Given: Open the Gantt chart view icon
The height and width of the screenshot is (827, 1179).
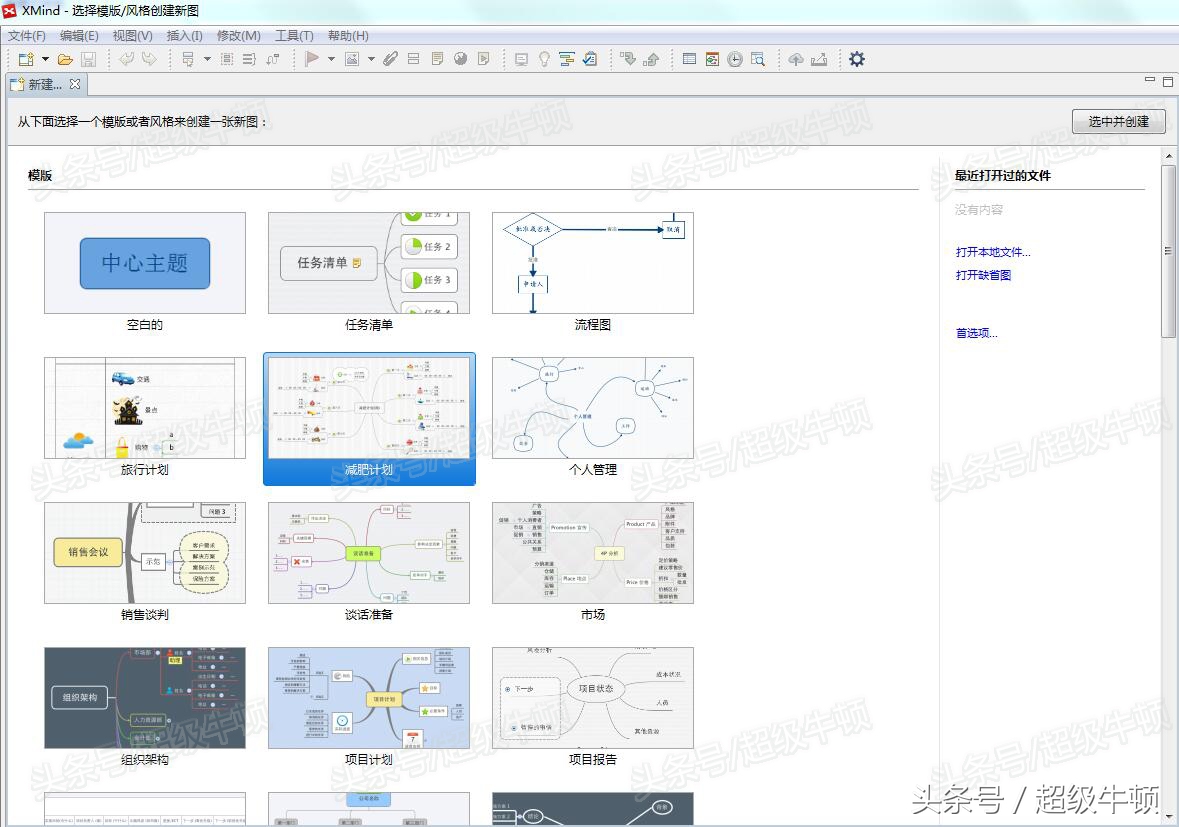Looking at the screenshot, I should pyautogui.click(x=568, y=58).
